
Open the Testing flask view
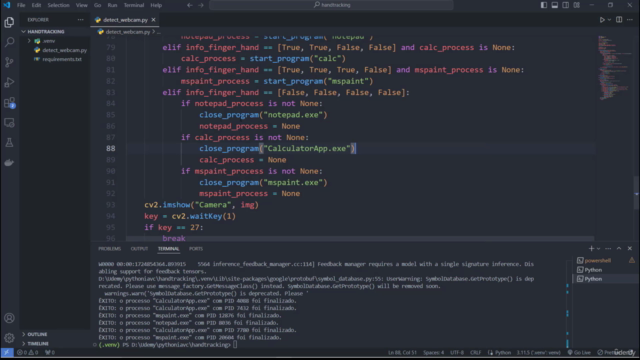9,142
